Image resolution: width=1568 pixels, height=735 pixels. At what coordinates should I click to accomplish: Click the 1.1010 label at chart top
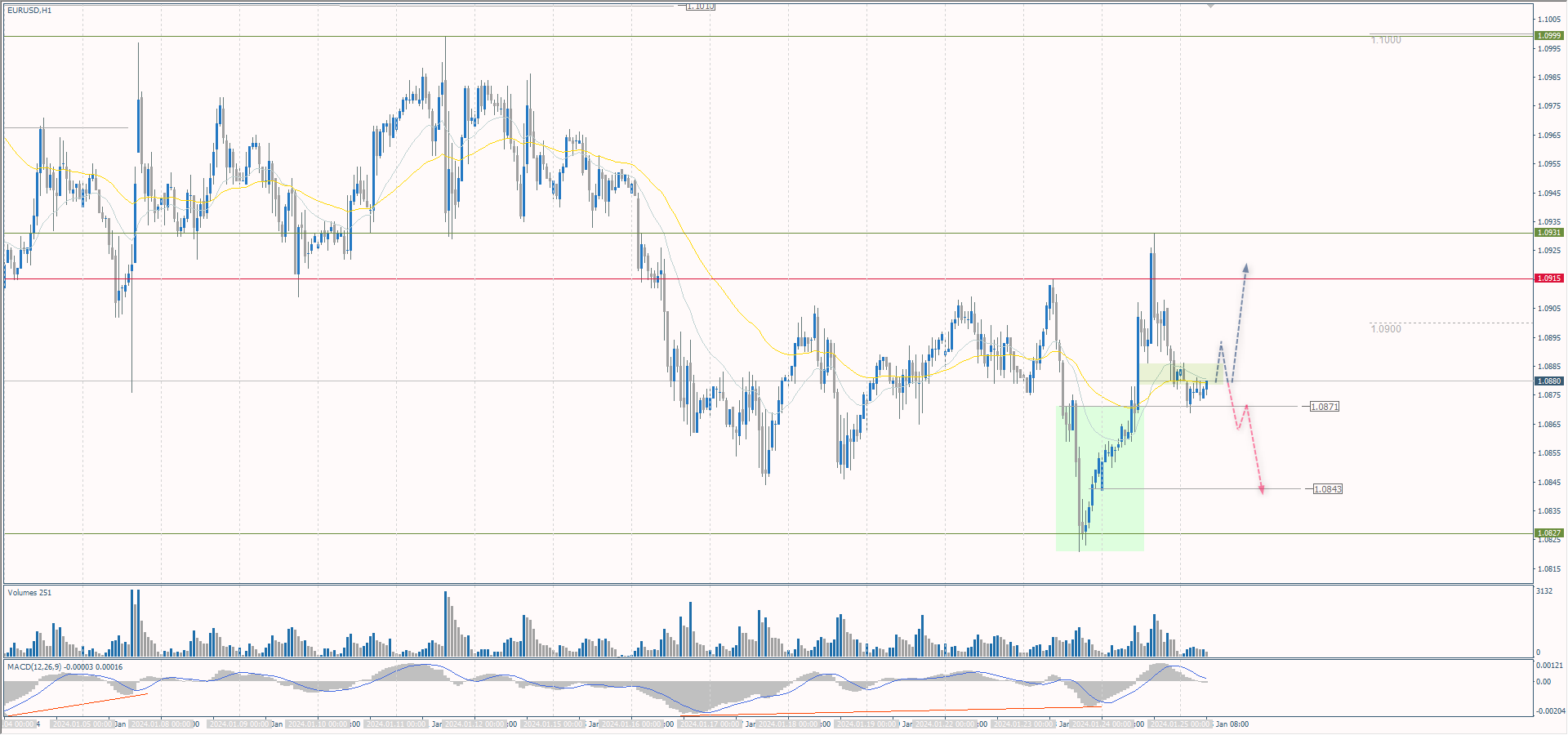point(700,7)
